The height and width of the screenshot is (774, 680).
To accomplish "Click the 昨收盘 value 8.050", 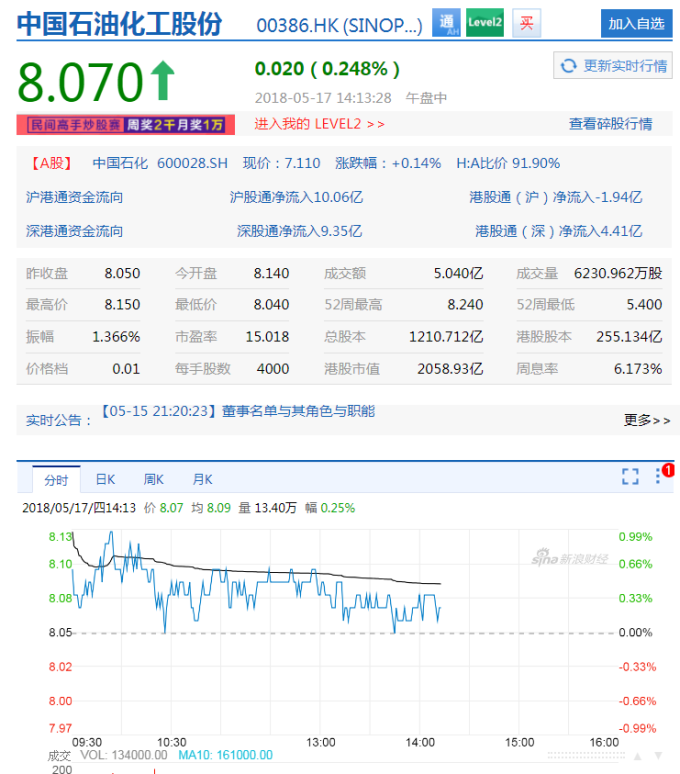I will click(x=122, y=273).
